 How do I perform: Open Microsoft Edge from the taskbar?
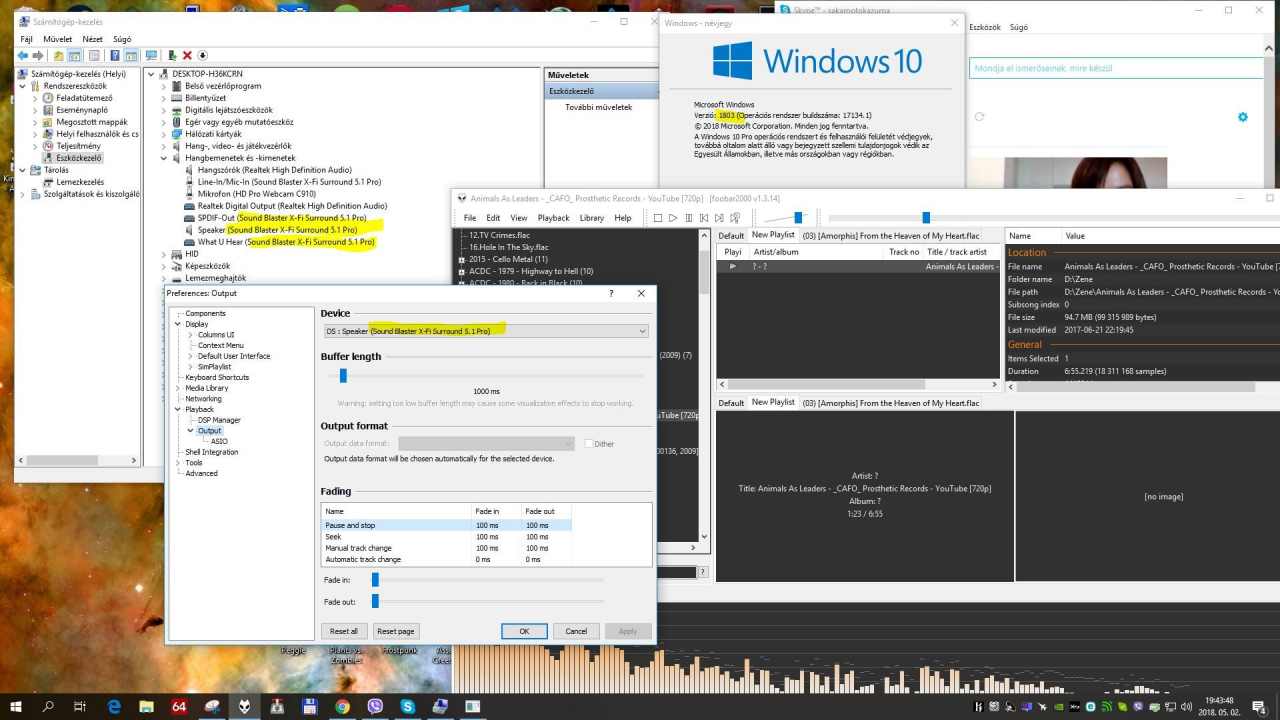coord(114,706)
